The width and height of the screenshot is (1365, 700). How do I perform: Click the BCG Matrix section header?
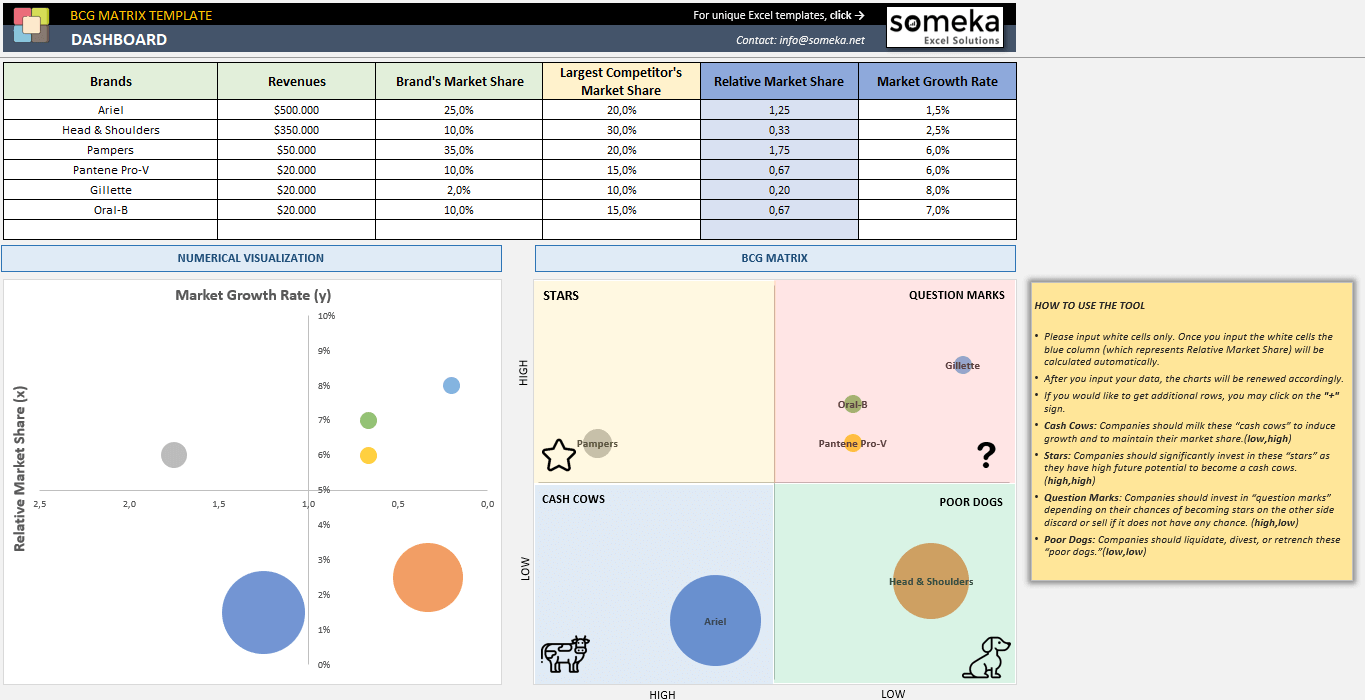[x=775, y=258]
